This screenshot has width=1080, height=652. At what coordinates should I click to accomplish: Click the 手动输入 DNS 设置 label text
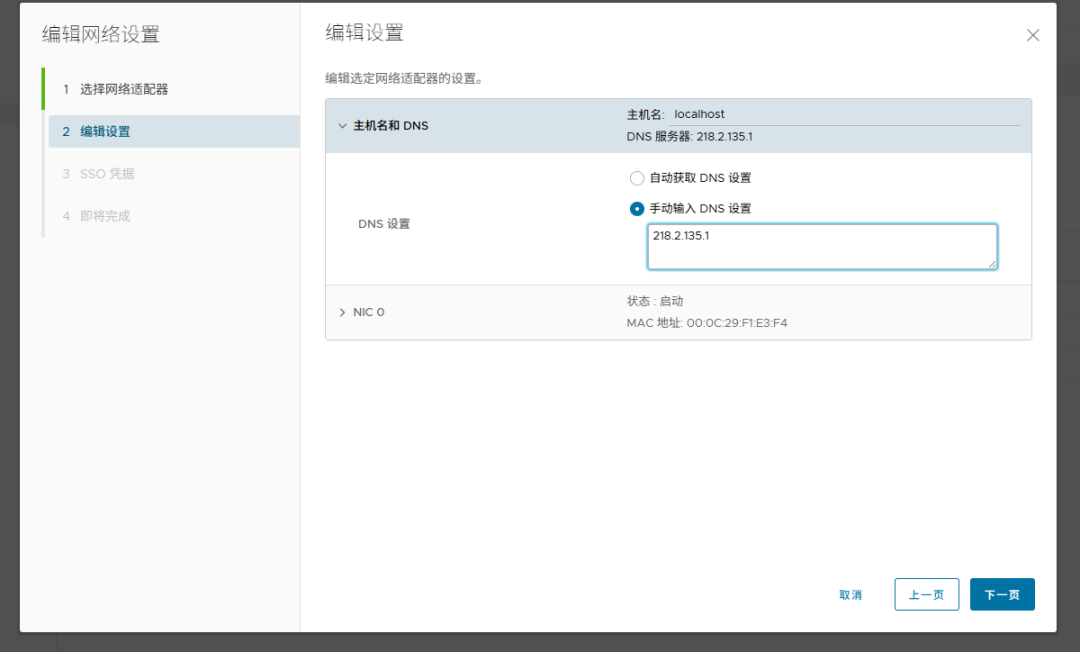click(x=700, y=209)
